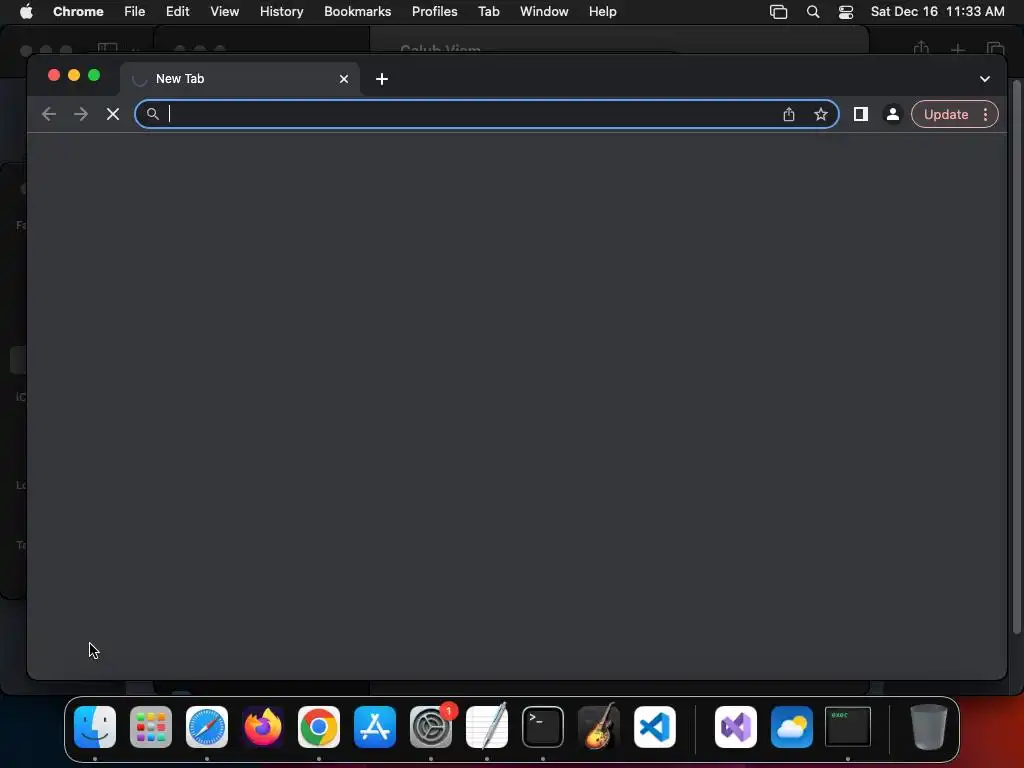Open the Trash in the Dock

point(929,727)
